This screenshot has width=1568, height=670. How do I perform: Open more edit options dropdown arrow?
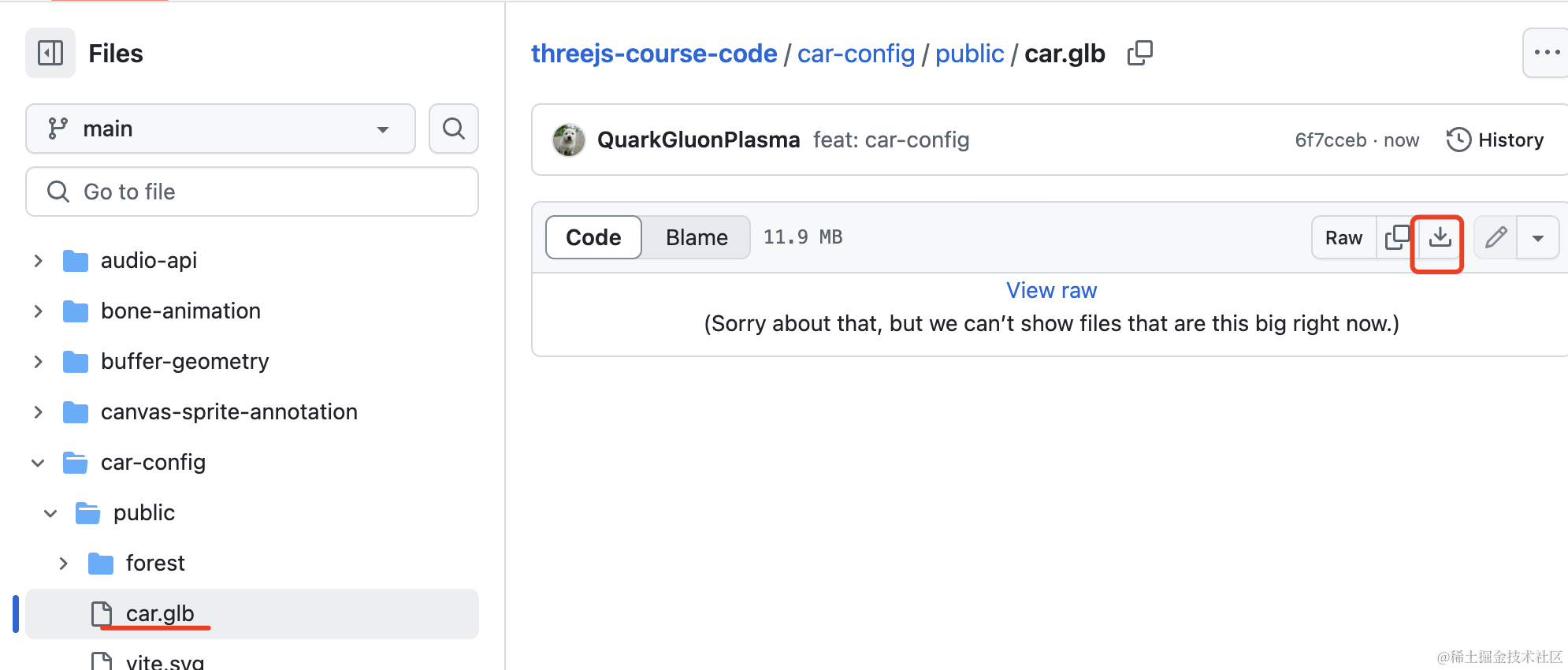tap(1538, 237)
